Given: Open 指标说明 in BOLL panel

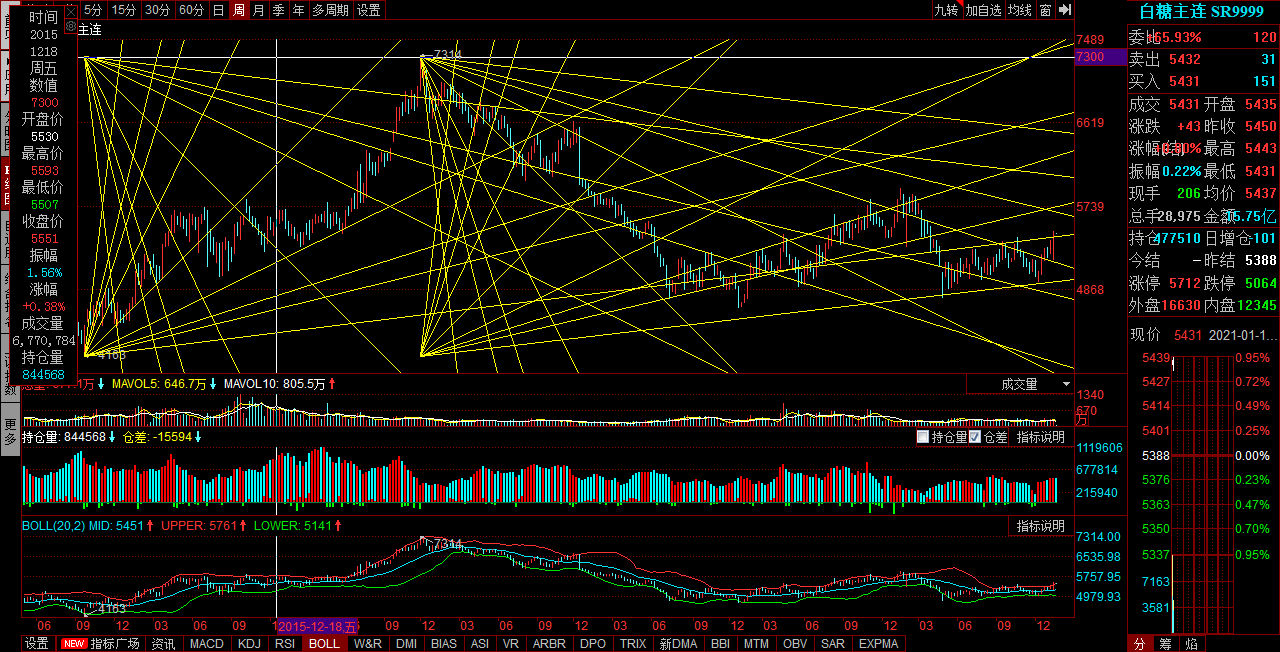Looking at the screenshot, I should tap(1041, 526).
